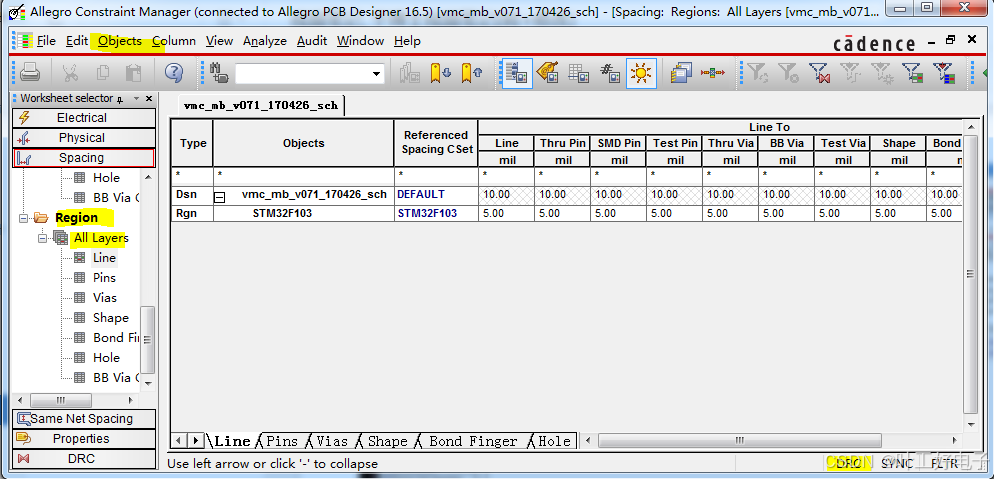
Task: Open the Analyze menu
Action: click(x=265, y=41)
